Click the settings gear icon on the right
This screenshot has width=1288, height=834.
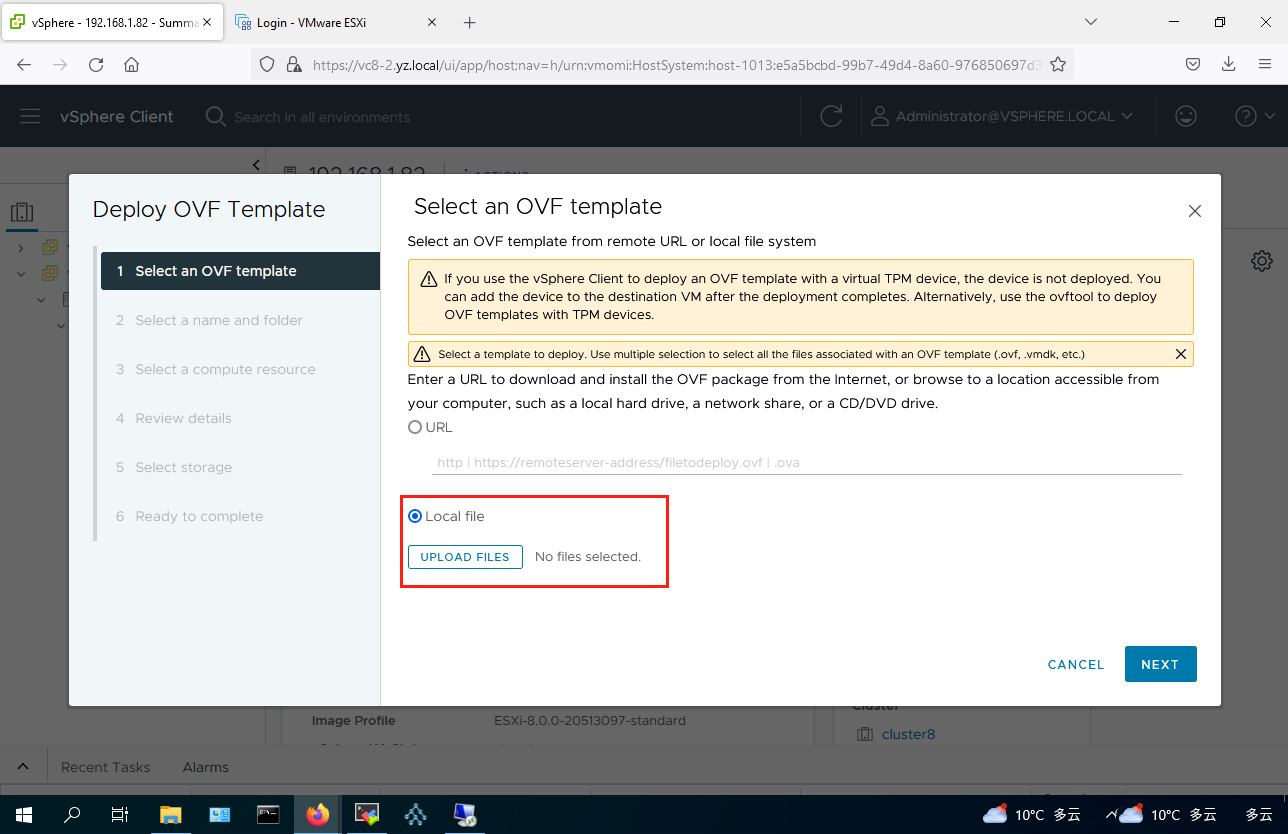pyautogui.click(x=1262, y=261)
